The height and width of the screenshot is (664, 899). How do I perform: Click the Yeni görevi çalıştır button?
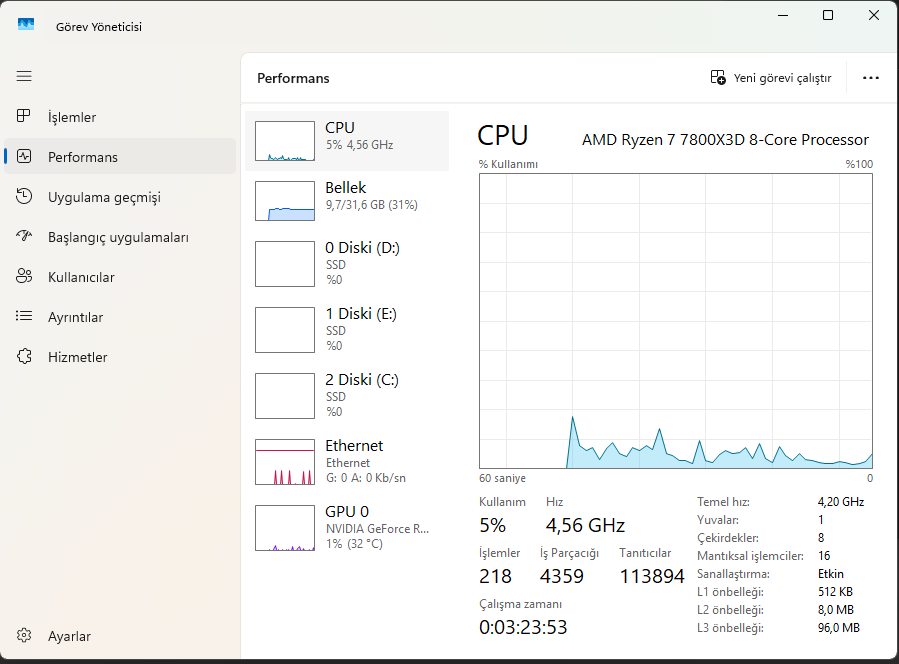(x=771, y=78)
